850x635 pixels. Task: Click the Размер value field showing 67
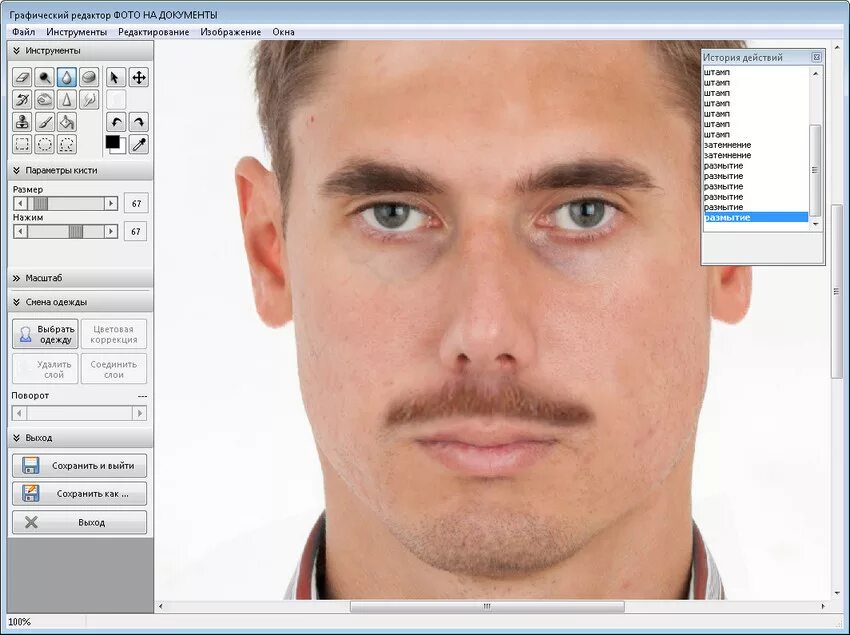tap(136, 203)
